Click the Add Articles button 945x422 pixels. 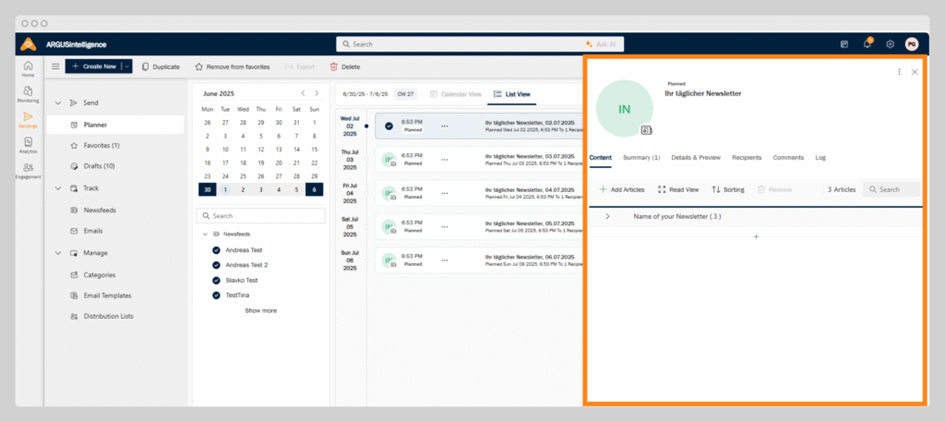pyautogui.click(x=622, y=189)
